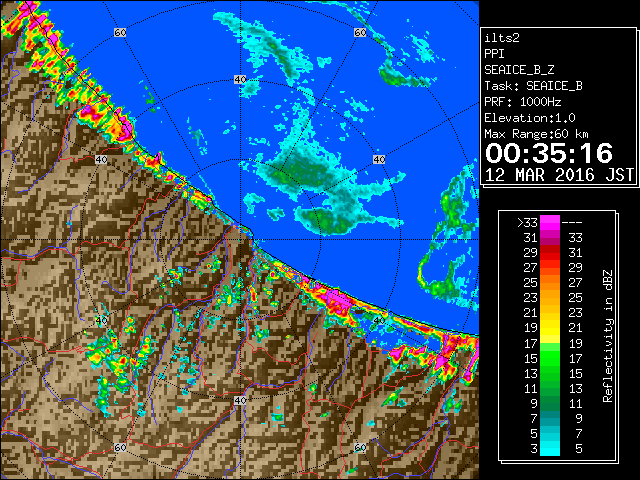Click the "Max Range:60 km" line
This screenshot has width=640, height=480.
coord(536,134)
